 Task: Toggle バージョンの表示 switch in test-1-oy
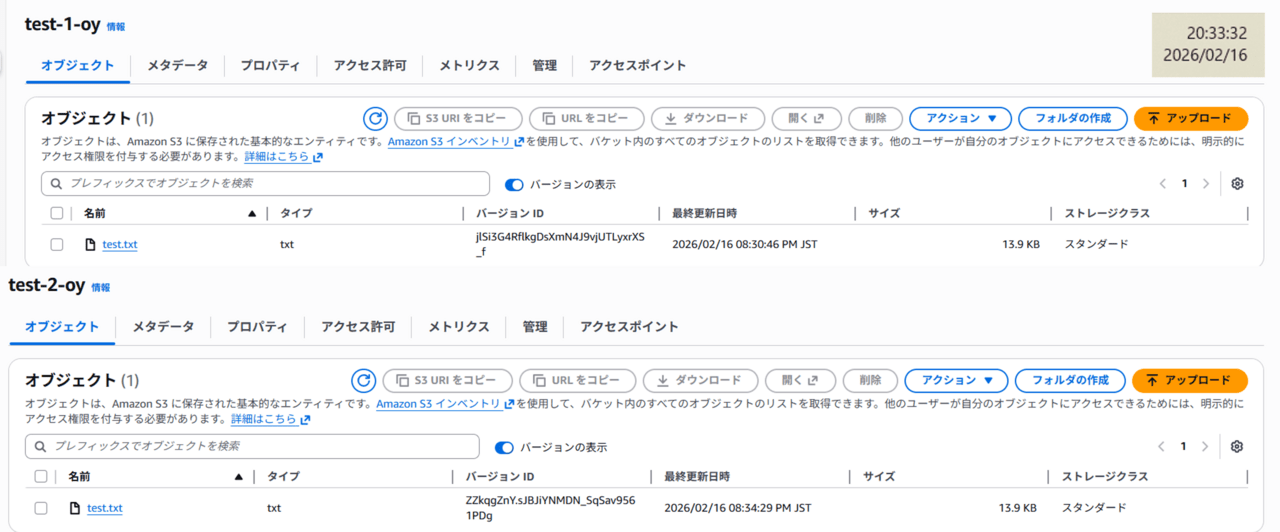tap(514, 185)
